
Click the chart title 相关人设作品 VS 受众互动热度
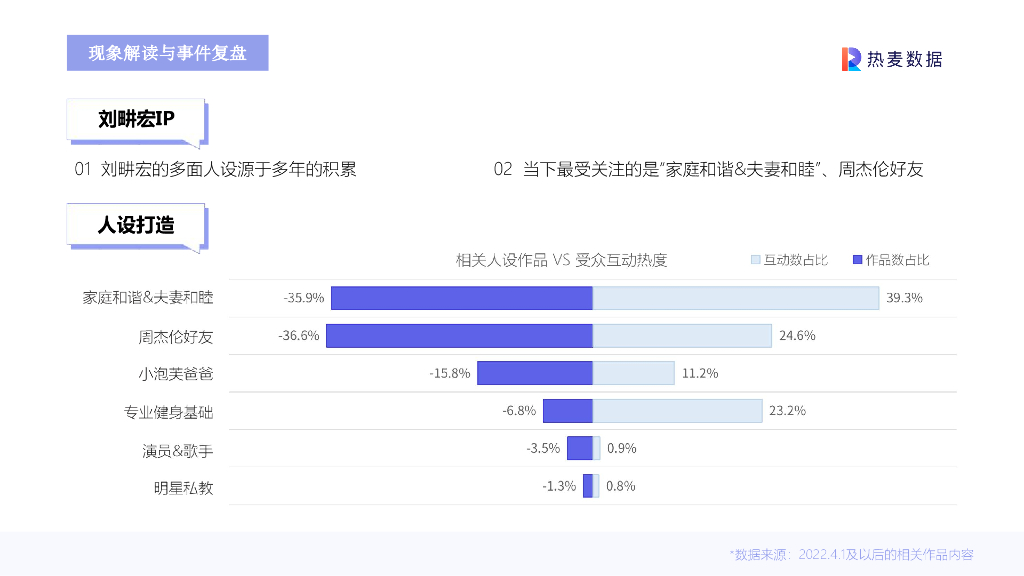[561, 260]
